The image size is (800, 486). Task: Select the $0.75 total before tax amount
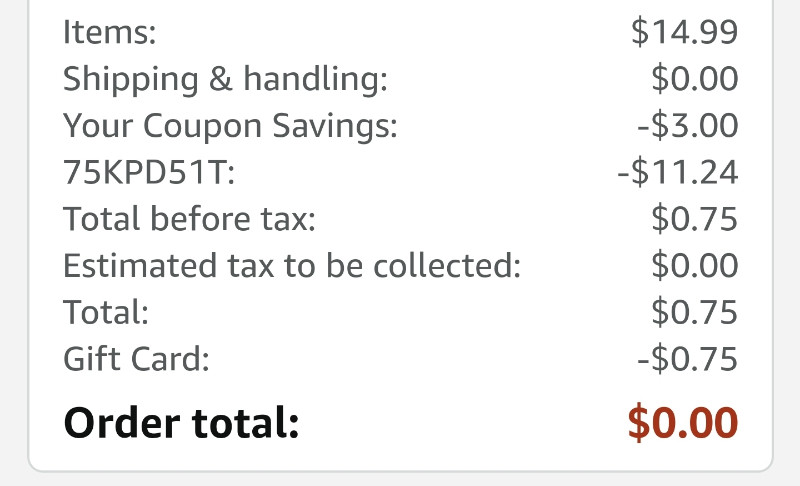[694, 219]
